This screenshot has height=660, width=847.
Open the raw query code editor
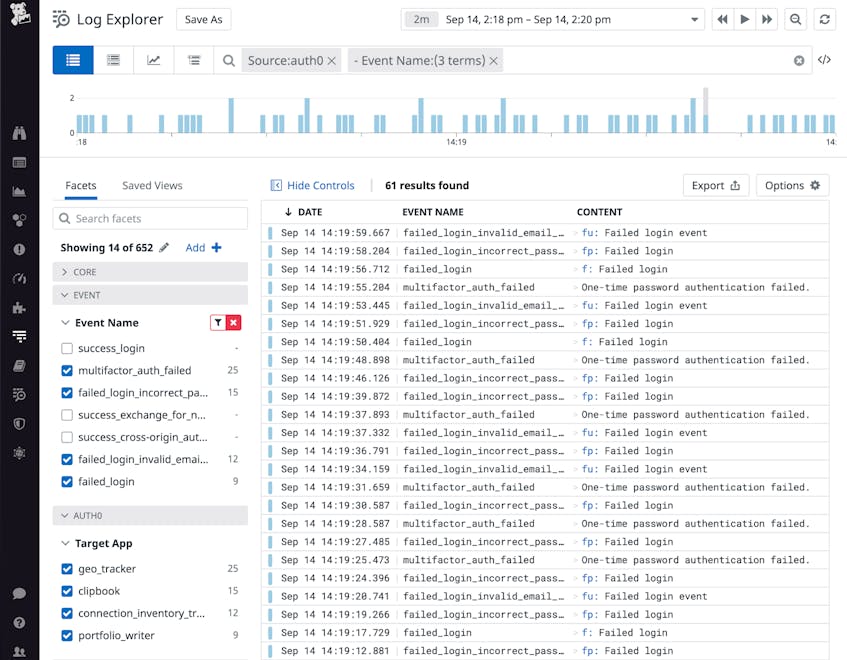pos(824,60)
